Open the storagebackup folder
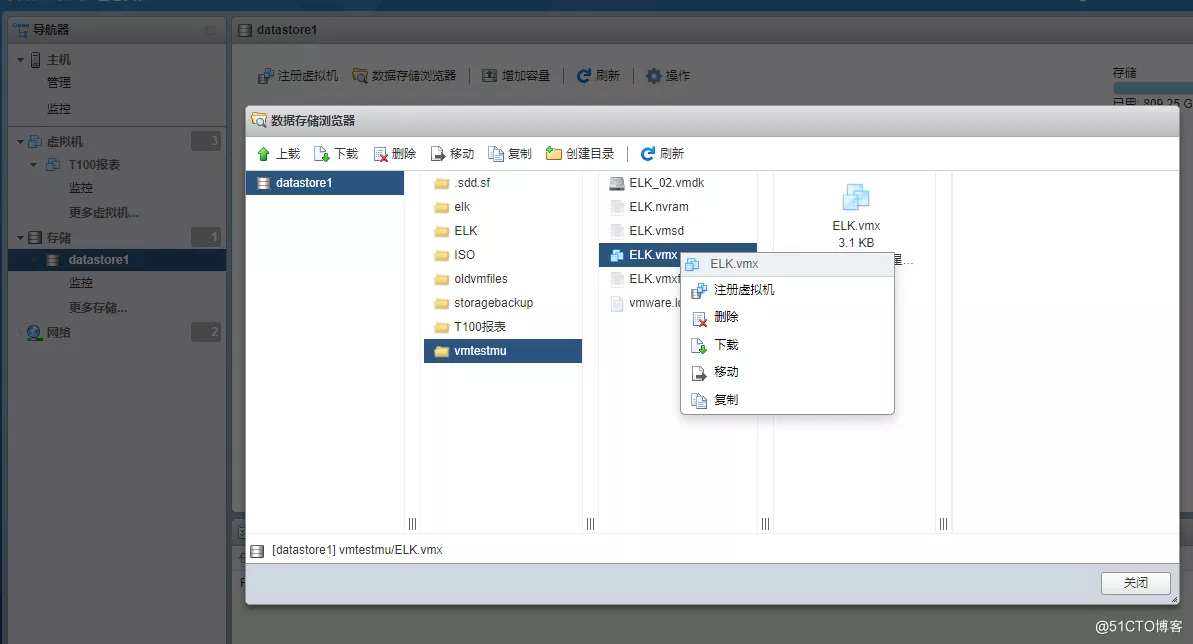Screen dimensions: 1193x644 [493, 303]
